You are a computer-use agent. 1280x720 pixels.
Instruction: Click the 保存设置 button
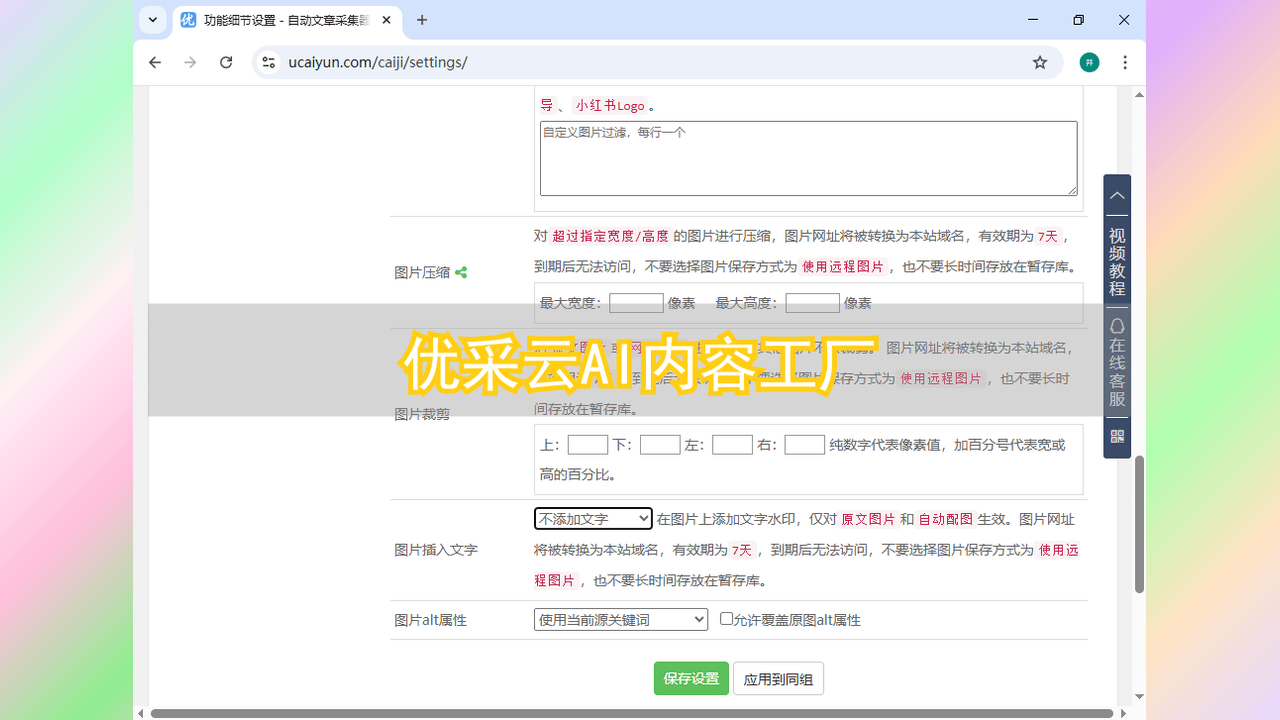click(x=691, y=678)
